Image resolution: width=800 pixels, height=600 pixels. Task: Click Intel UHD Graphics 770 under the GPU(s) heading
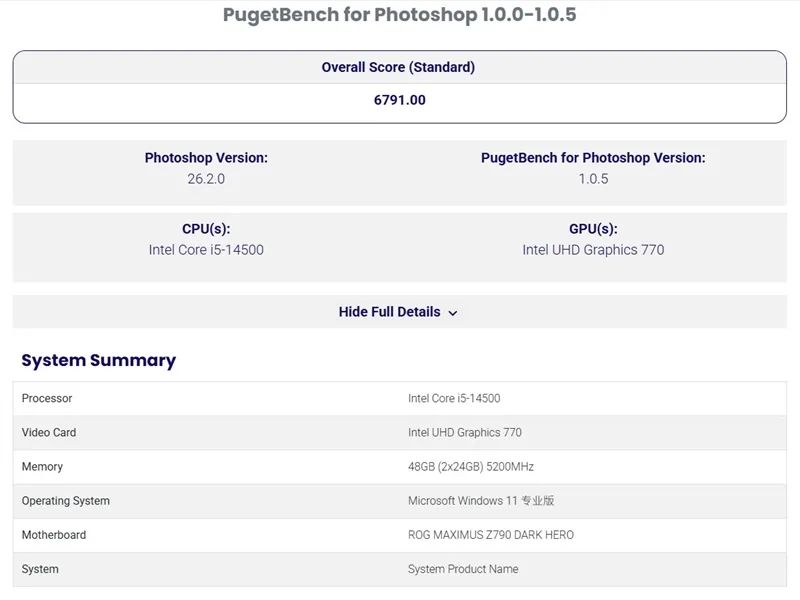593,250
